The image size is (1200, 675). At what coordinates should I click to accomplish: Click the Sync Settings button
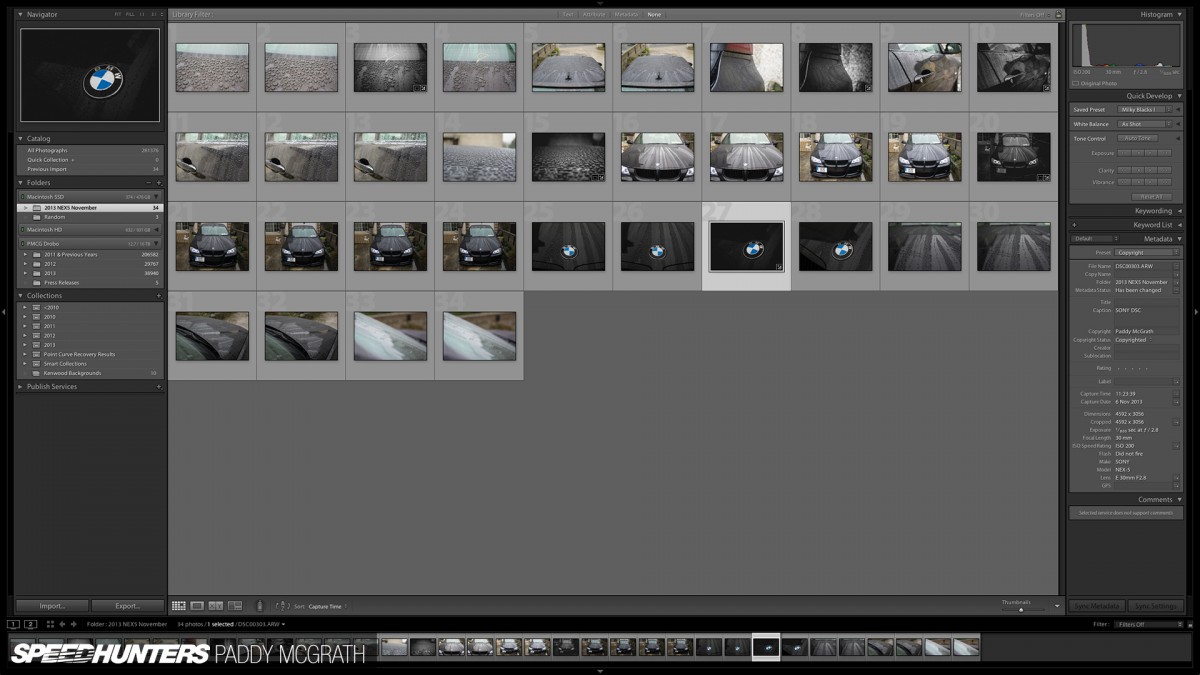click(1155, 606)
